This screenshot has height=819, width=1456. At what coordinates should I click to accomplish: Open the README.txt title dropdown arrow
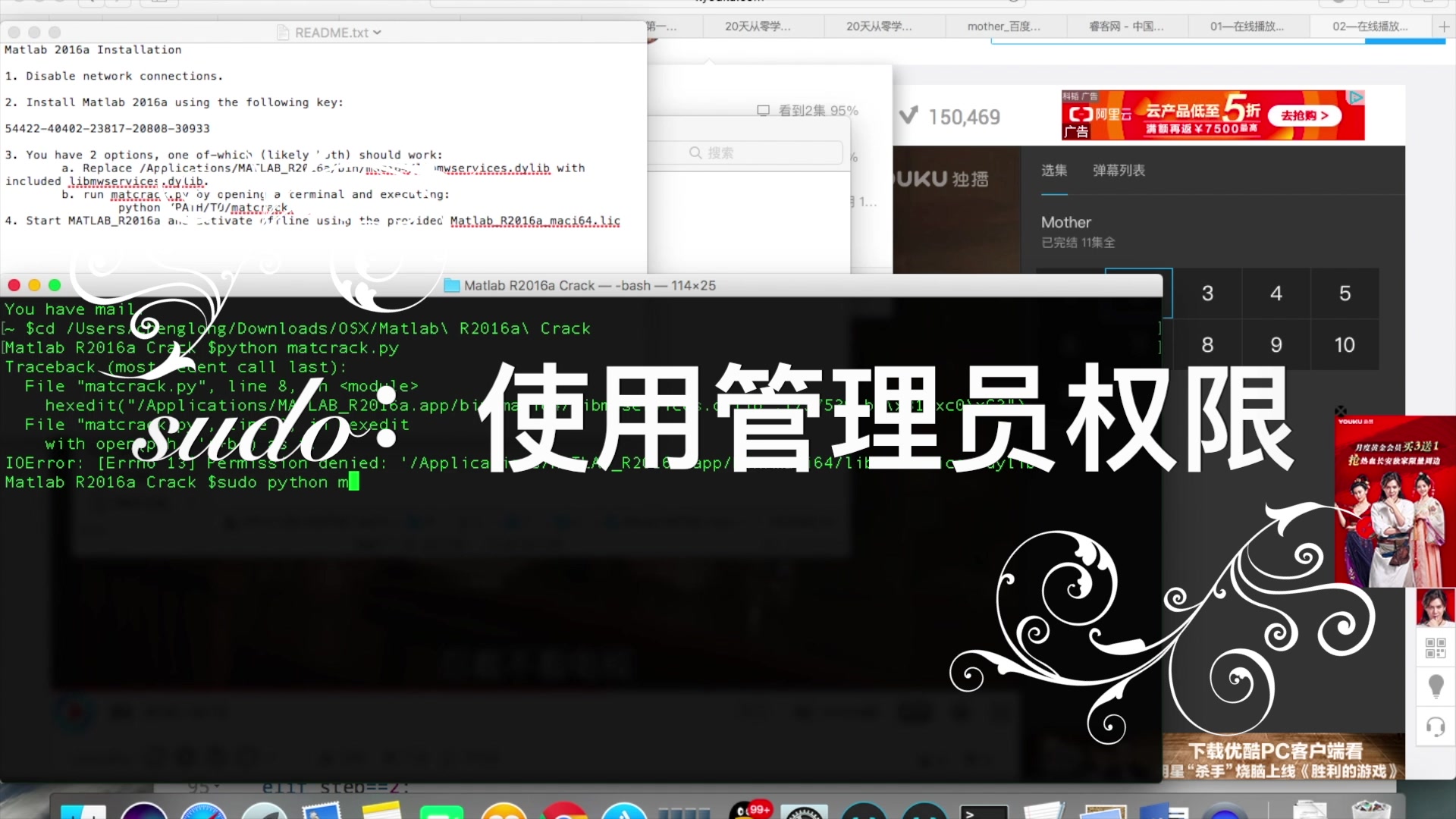pyautogui.click(x=377, y=33)
